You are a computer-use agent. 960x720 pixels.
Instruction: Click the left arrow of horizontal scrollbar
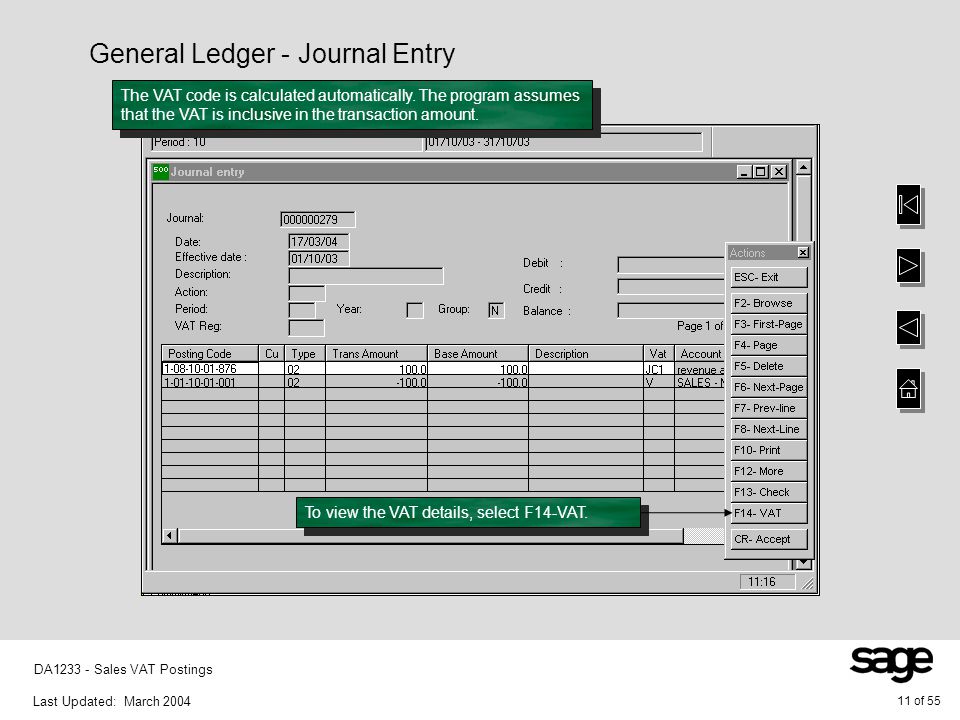point(170,536)
